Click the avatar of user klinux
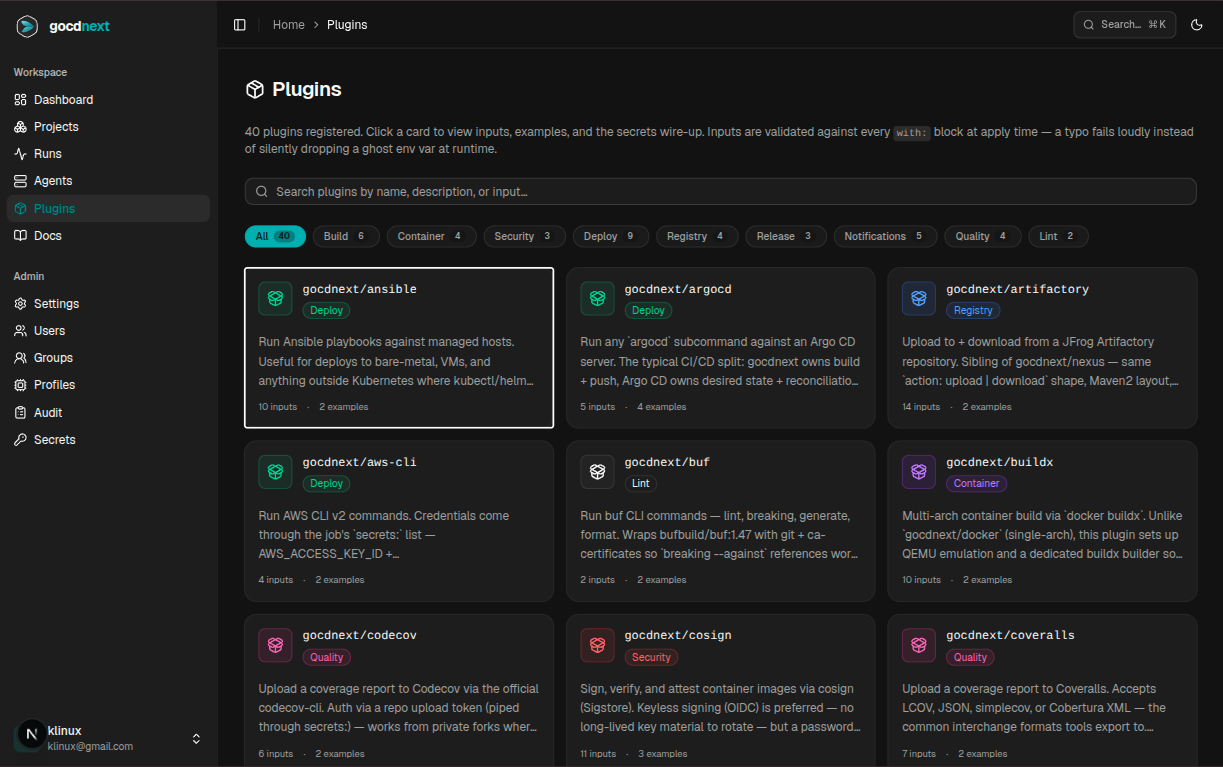This screenshot has height=767, width=1223. coord(31,735)
